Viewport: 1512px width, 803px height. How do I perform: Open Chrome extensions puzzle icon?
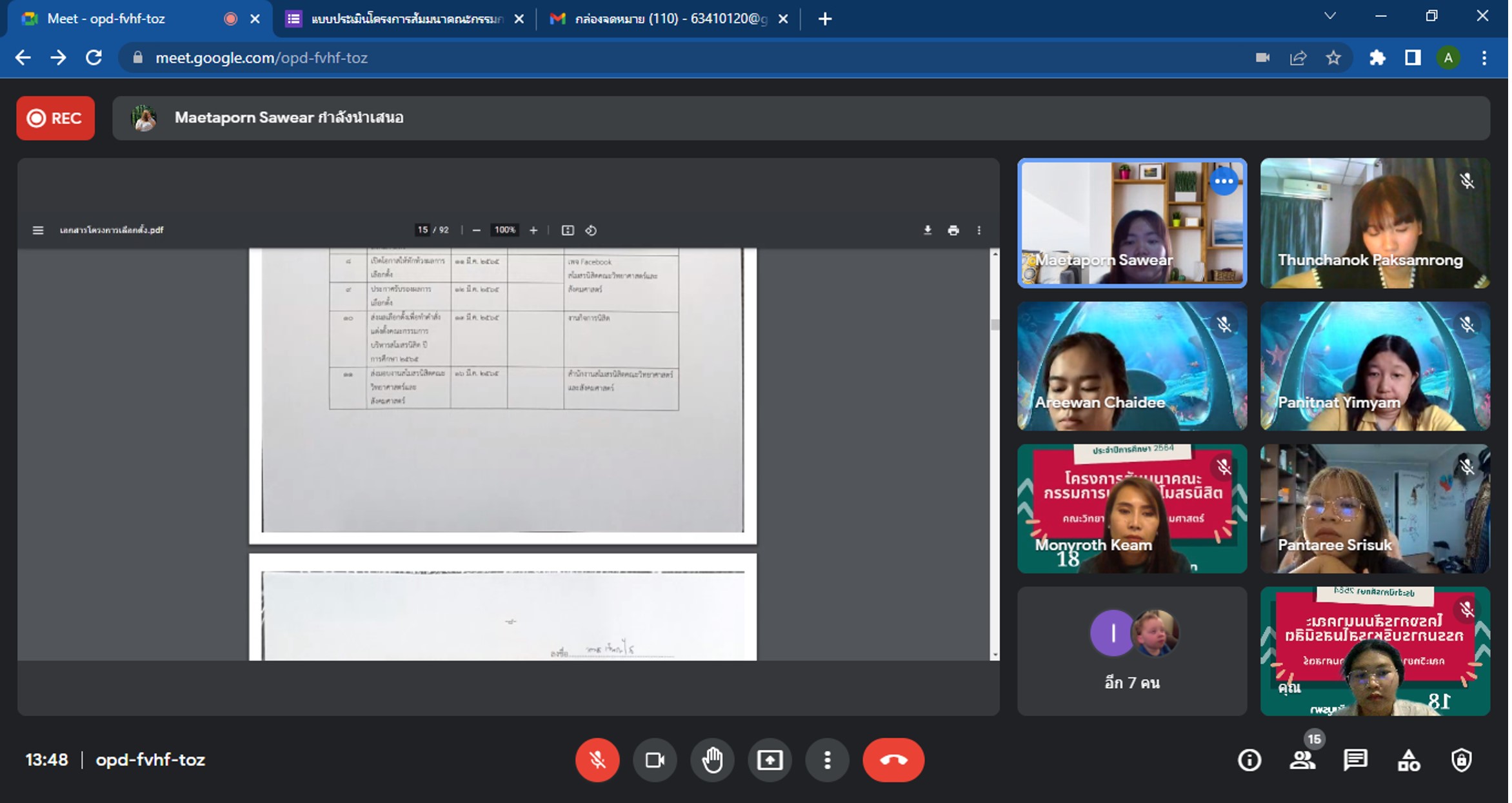pos(1377,58)
